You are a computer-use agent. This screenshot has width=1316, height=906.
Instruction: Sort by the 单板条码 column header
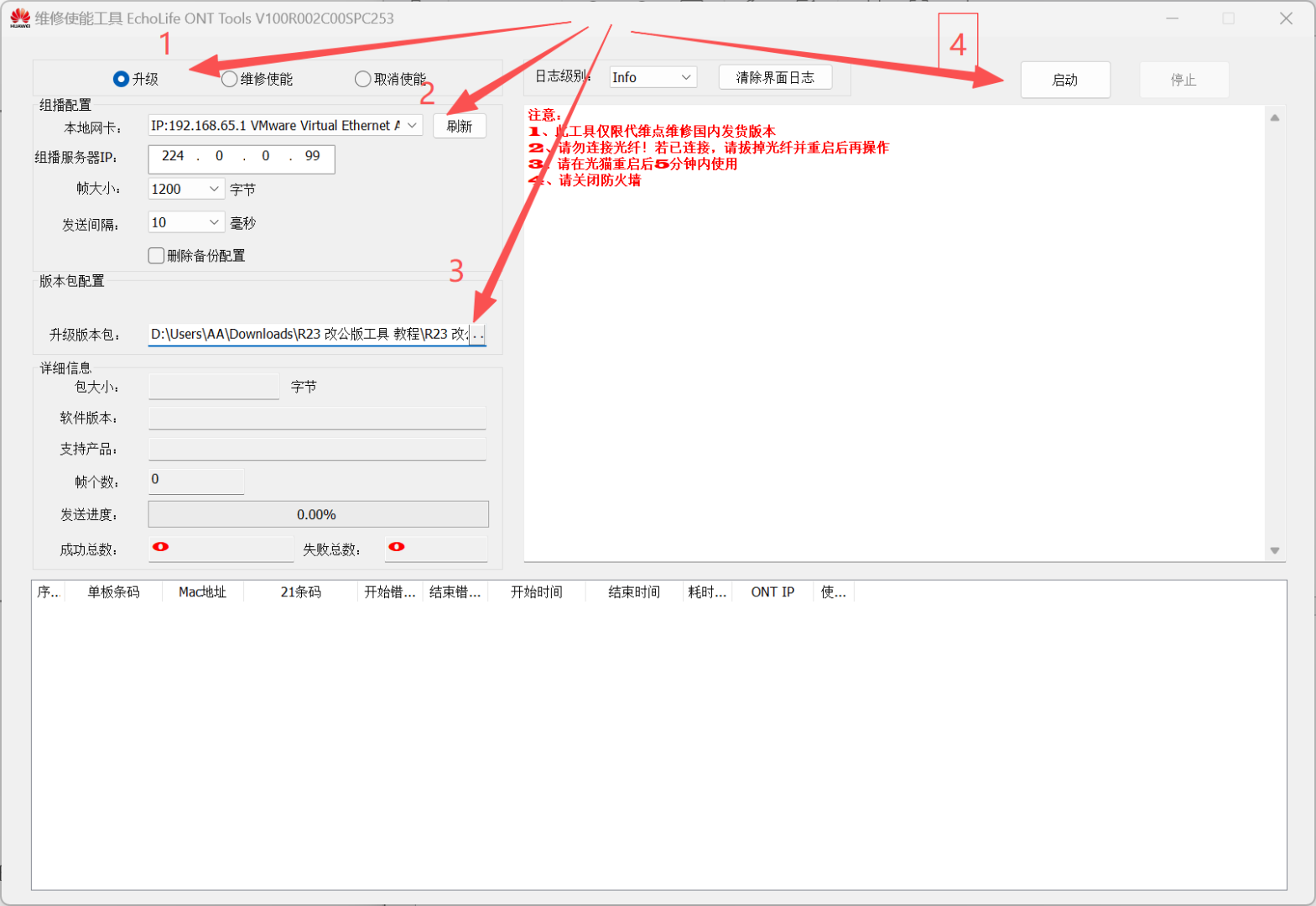pyautogui.click(x=113, y=592)
